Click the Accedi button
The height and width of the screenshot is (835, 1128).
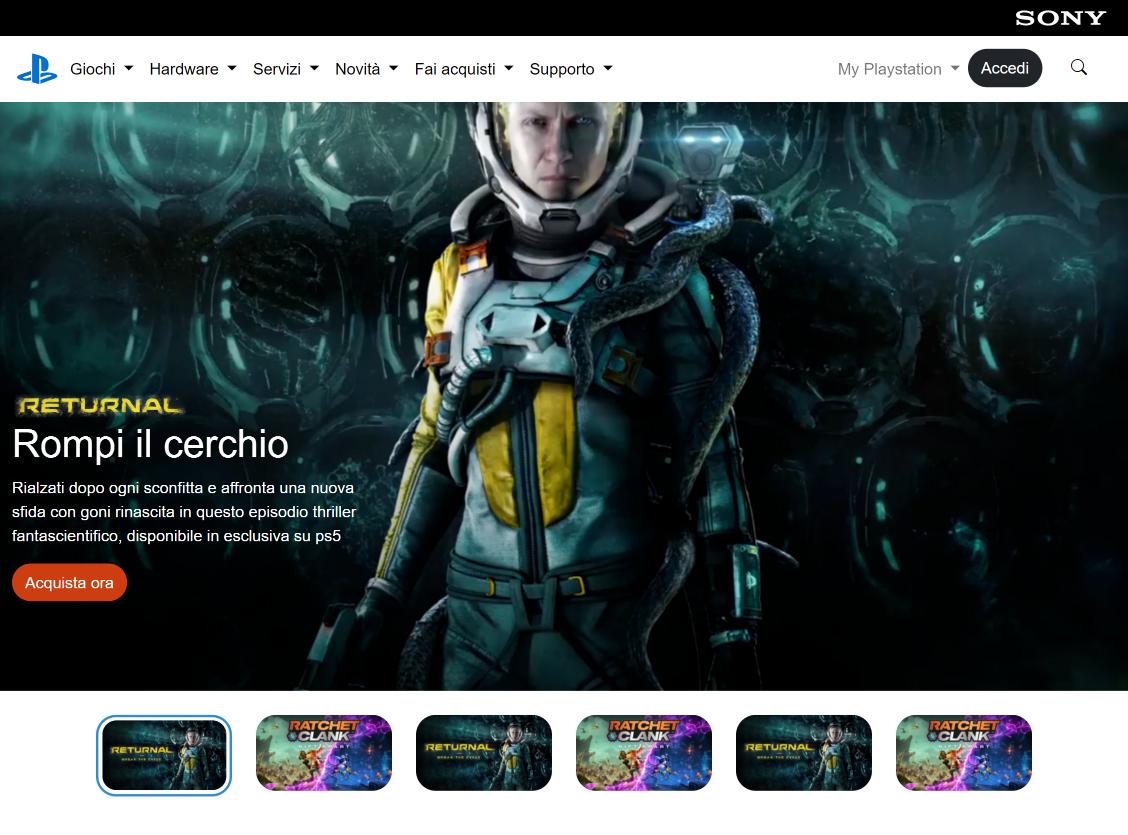(x=1005, y=68)
